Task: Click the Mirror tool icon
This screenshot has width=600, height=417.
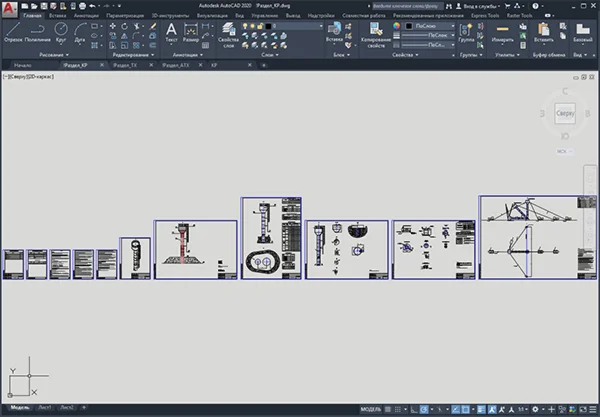Action: coord(124,36)
